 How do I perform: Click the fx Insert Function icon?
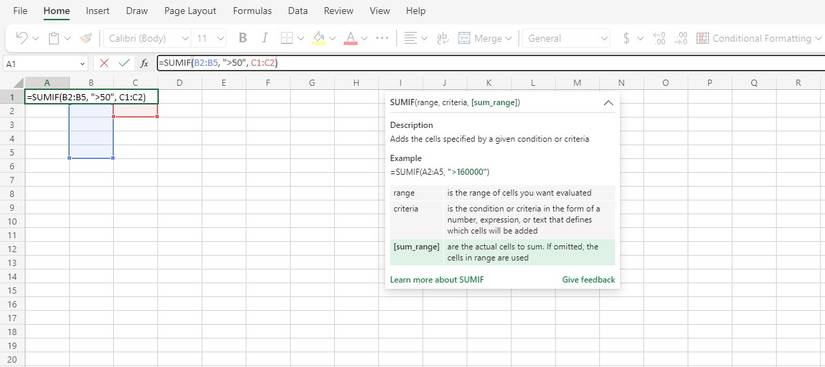pos(144,63)
